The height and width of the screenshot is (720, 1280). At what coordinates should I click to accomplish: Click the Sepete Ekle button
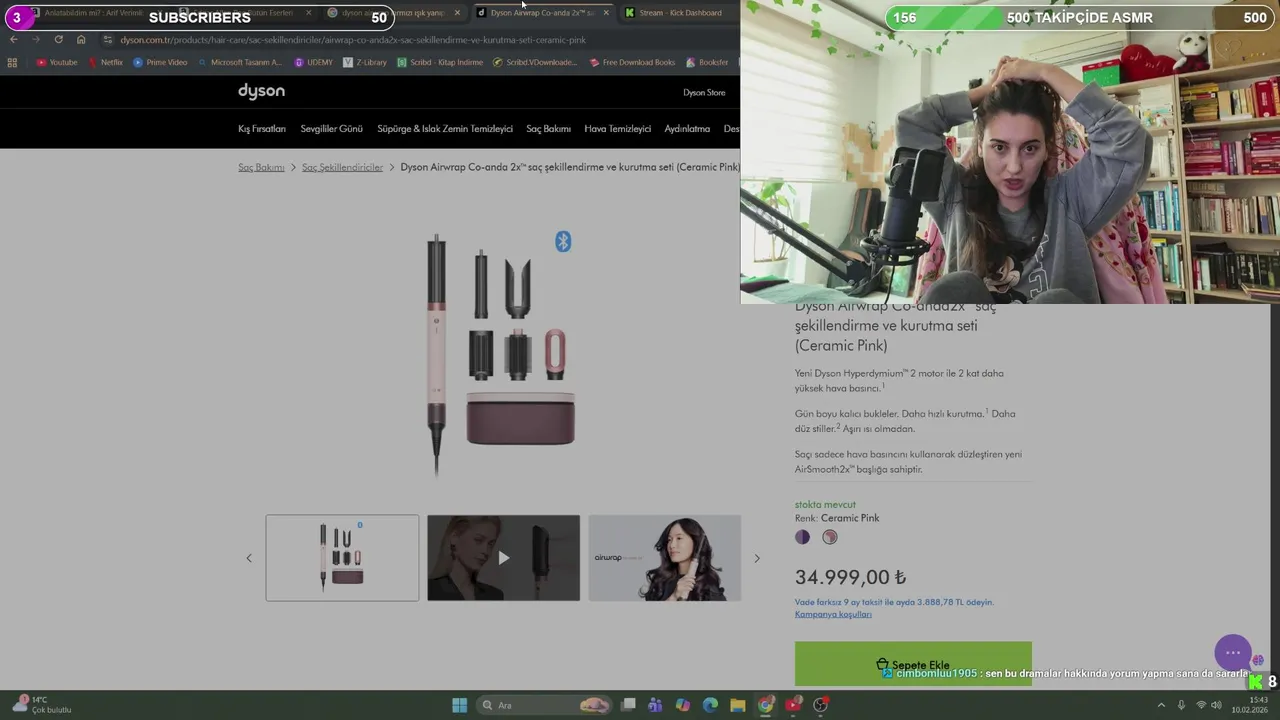(x=913, y=664)
